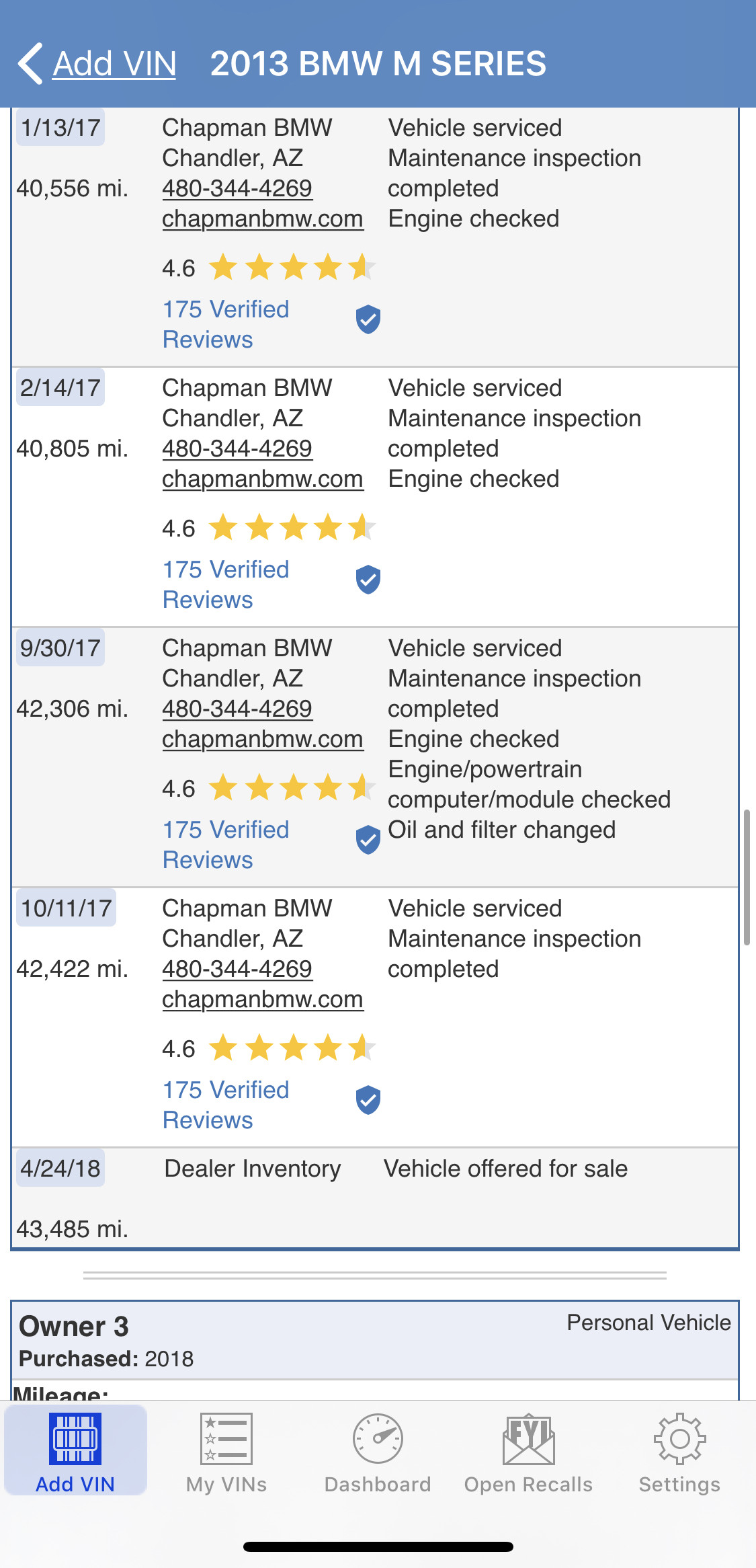Open the Dashboard gauge icon
756x1568 pixels.
point(378,1438)
